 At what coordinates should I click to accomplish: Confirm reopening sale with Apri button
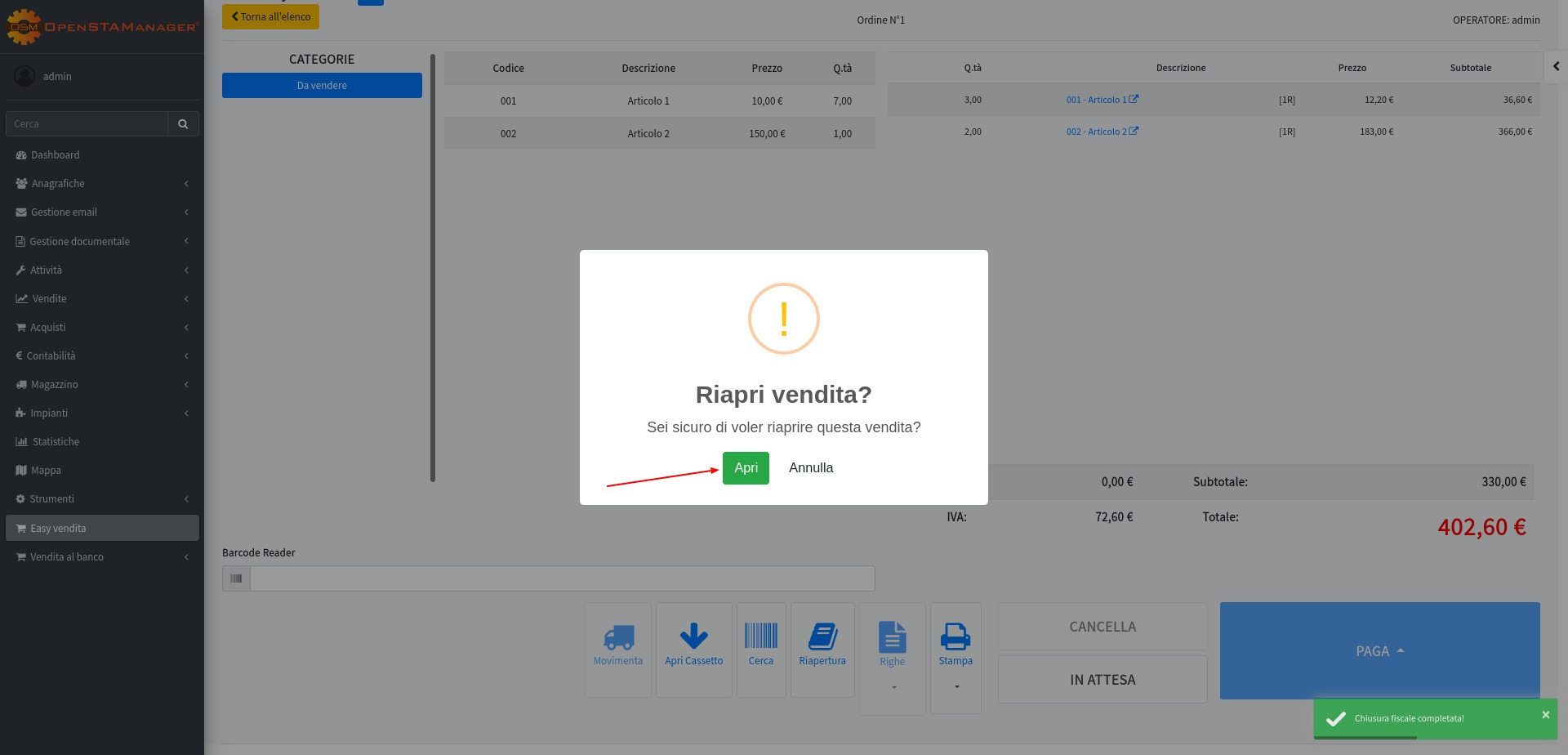tap(746, 468)
